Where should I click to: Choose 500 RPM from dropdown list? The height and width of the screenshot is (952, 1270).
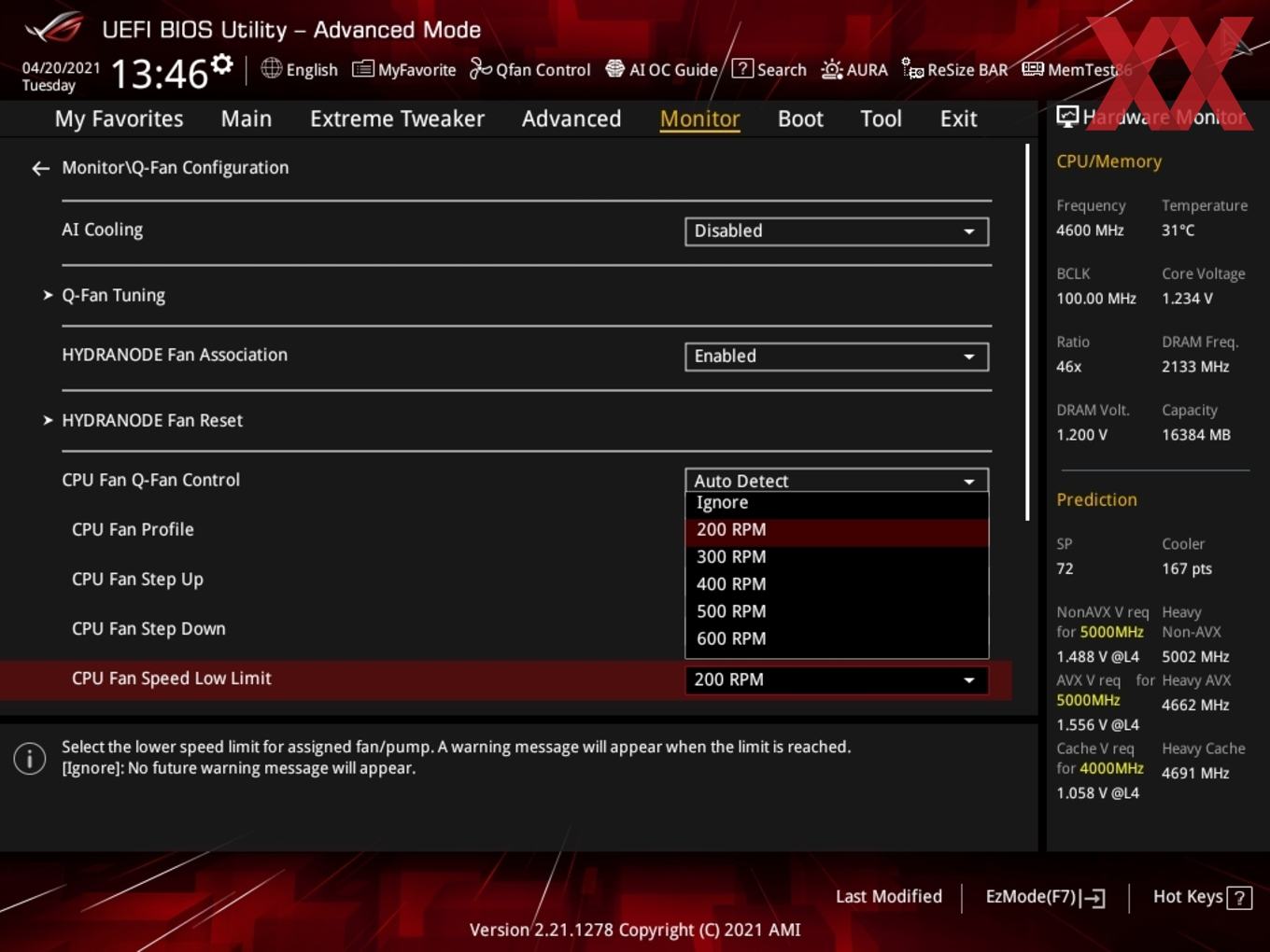point(837,611)
